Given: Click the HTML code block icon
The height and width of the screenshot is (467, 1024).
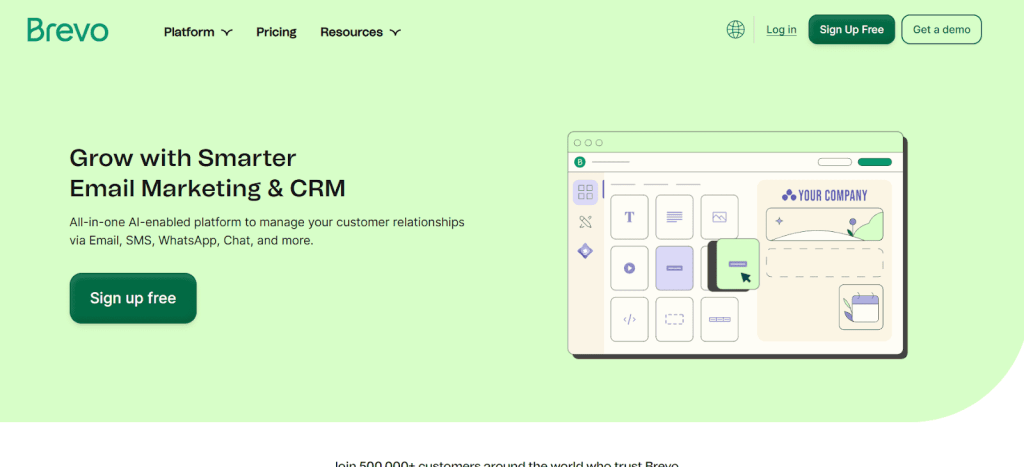Looking at the screenshot, I should pos(629,320).
